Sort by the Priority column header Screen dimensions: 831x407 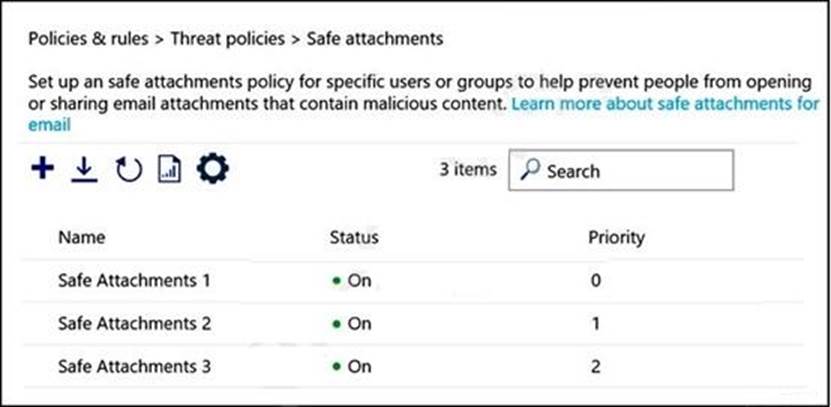(616, 238)
